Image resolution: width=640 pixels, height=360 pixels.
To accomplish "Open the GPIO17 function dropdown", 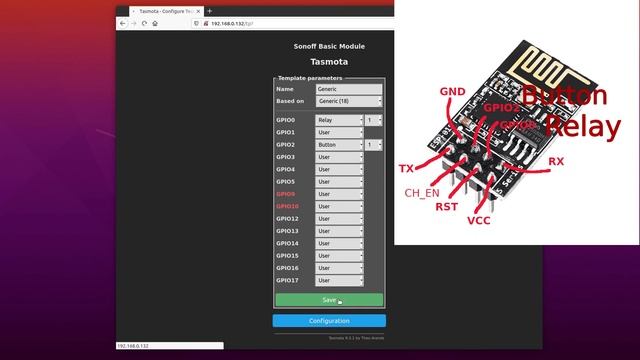I will click(x=339, y=280).
